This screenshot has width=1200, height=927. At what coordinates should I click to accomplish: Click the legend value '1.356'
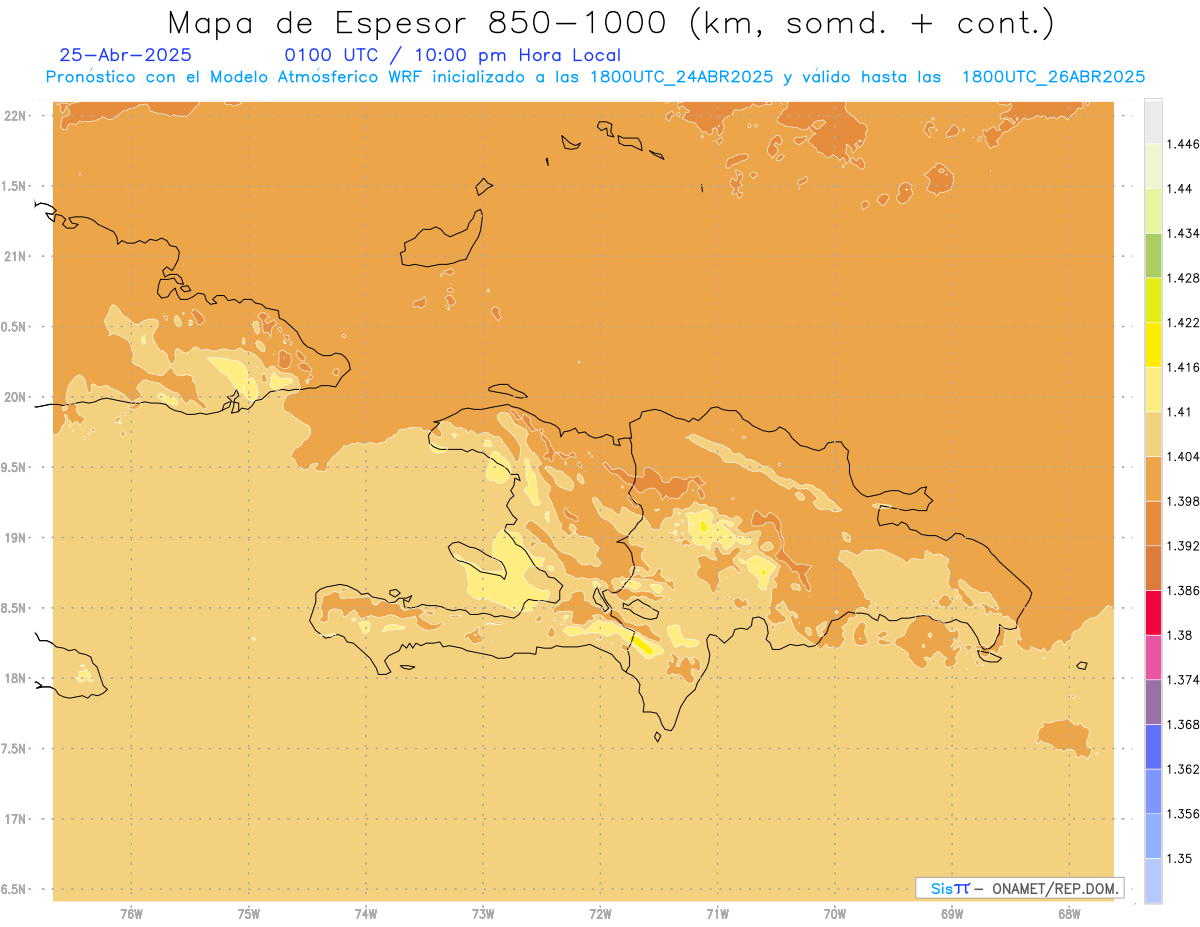tap(1182, 814)
